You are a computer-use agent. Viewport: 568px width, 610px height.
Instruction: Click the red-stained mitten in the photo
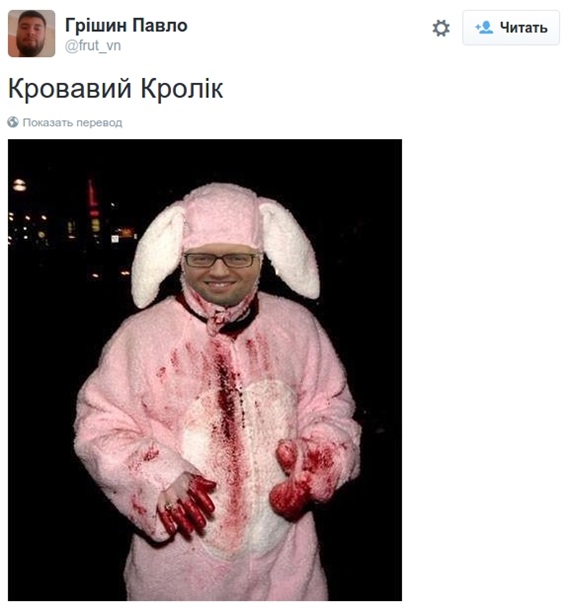[x=302, y=479]
